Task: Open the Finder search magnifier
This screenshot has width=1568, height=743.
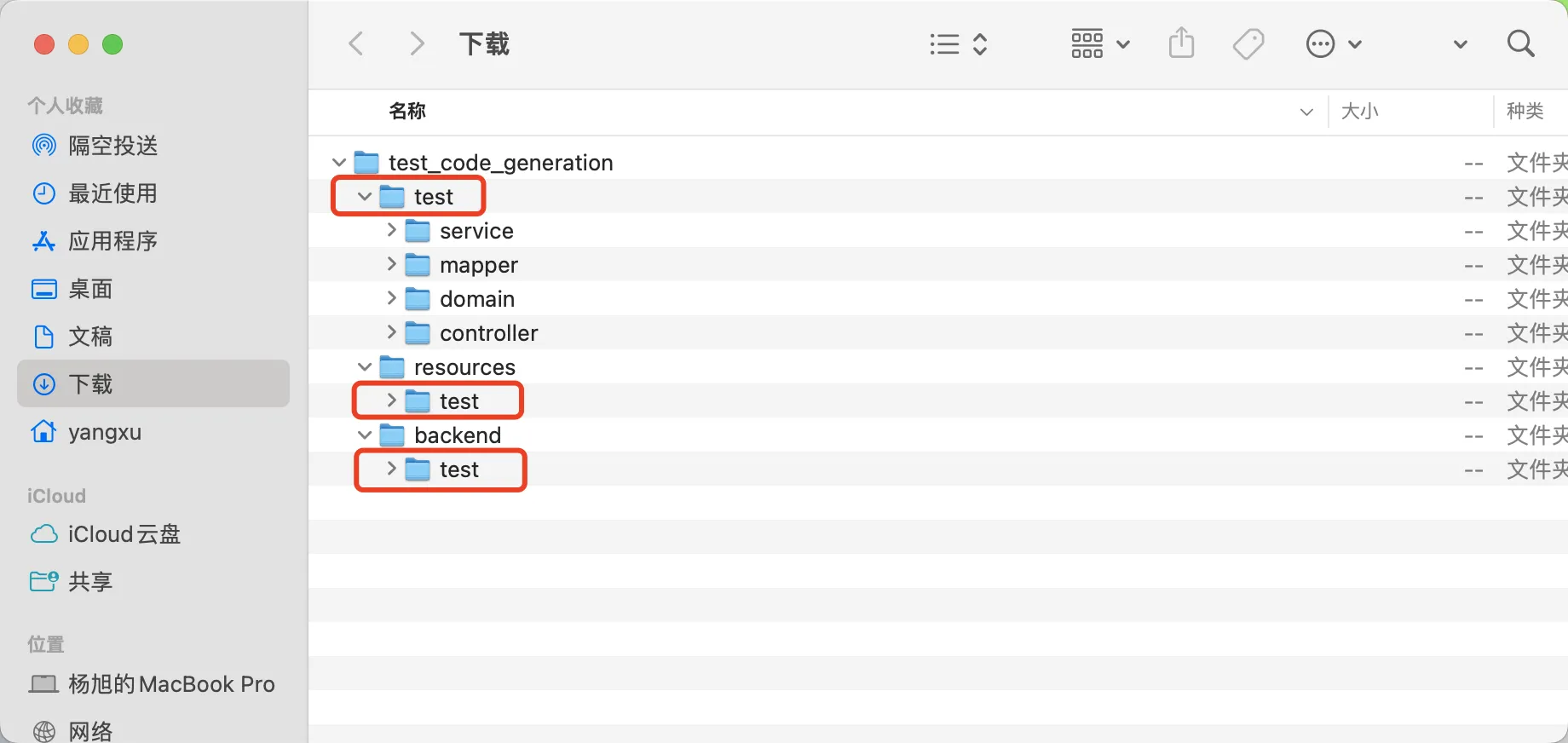Action: pyautogui.click(x=1520, y=43)
